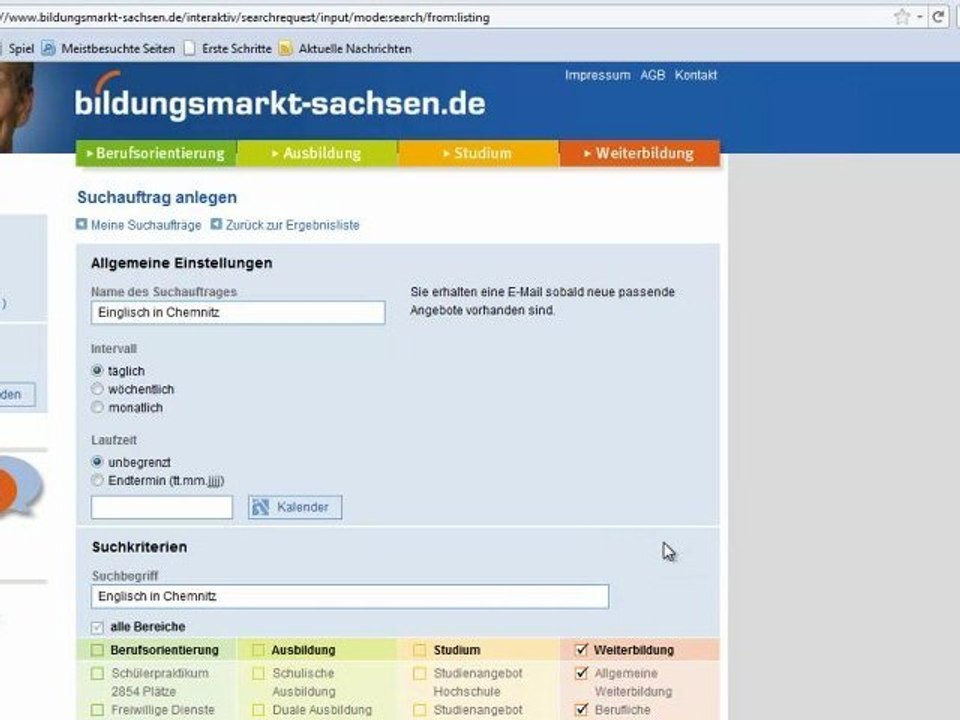Check Schülerpraktikum checkbox
960x720 pixels.
97,673
